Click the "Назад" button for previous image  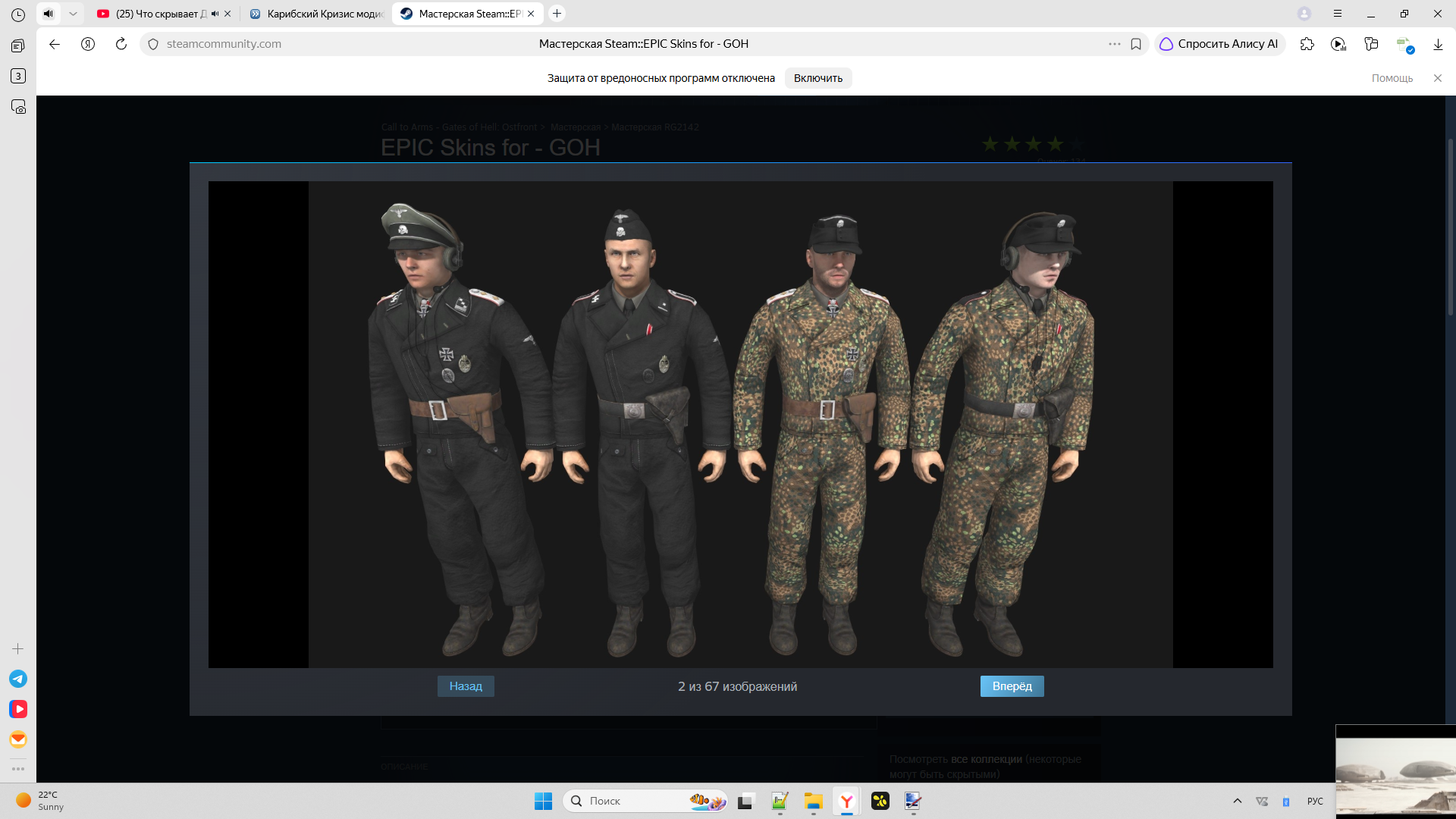(x=466, y=686)
